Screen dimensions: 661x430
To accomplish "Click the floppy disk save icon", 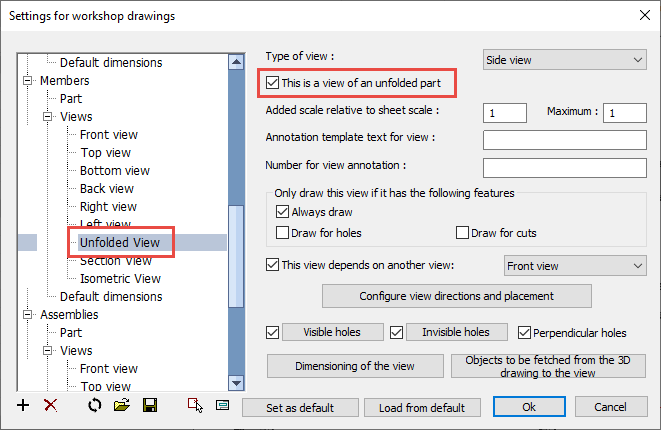I will 150,406.
